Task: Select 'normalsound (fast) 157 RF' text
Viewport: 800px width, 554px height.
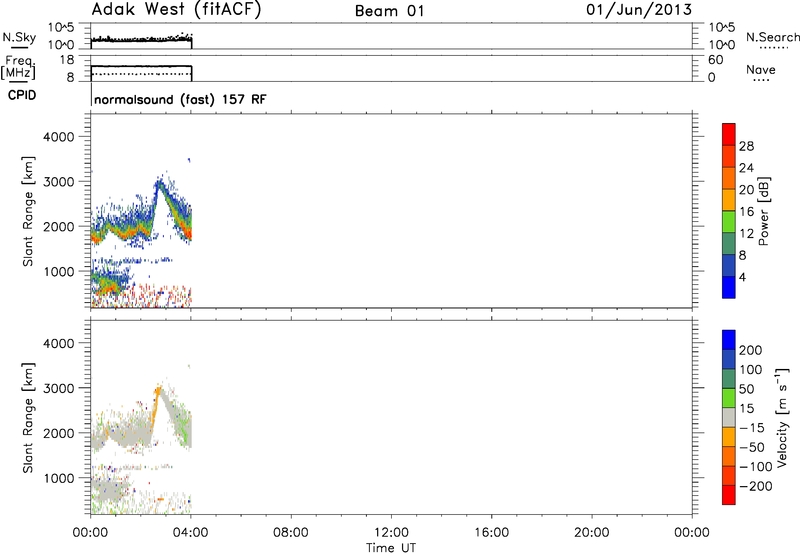Action: [x=180, y=99]
